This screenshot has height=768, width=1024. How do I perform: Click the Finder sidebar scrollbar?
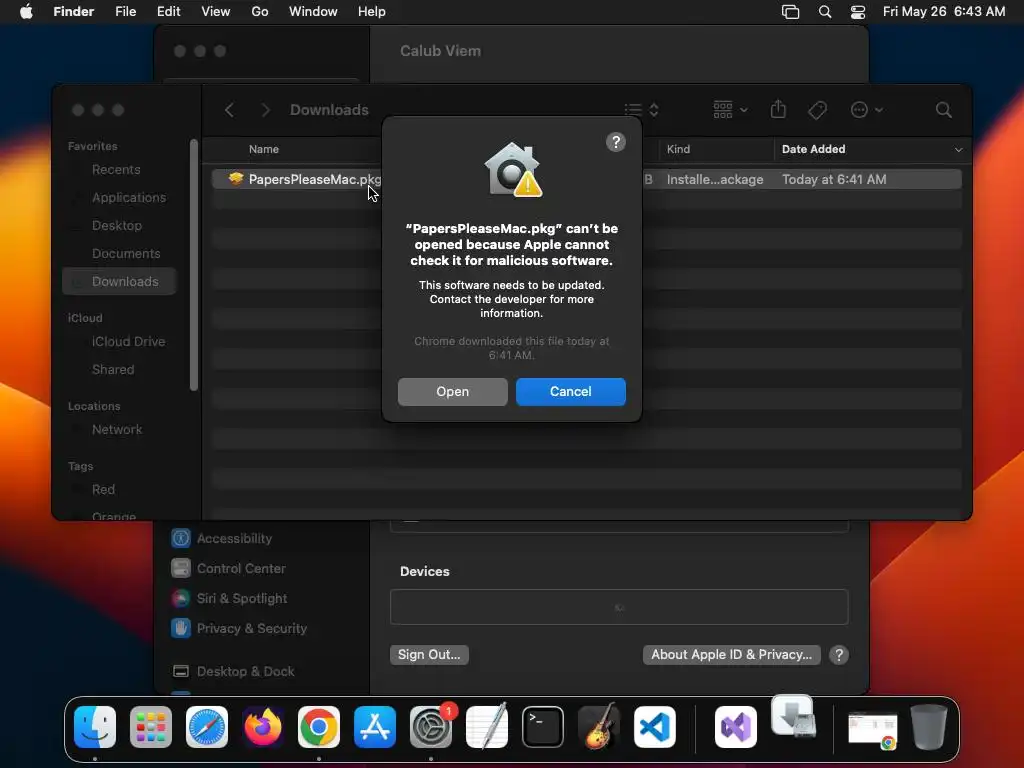[193, 264]
